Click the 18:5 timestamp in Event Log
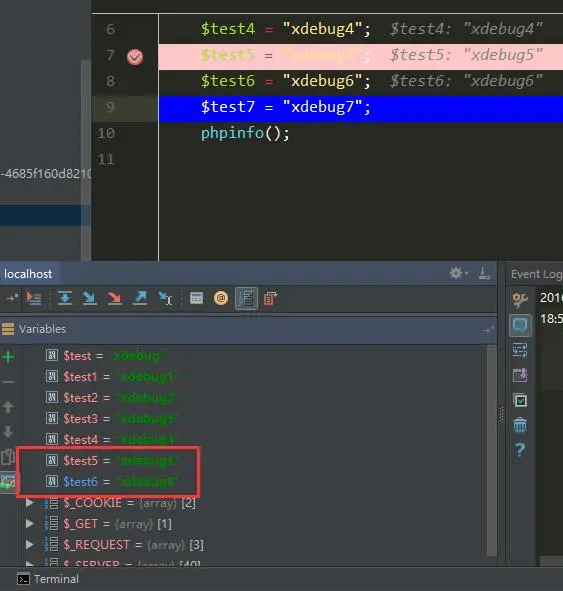Image resolution: width=563 pixels, height=591 pixels. (x=551, y=319)
